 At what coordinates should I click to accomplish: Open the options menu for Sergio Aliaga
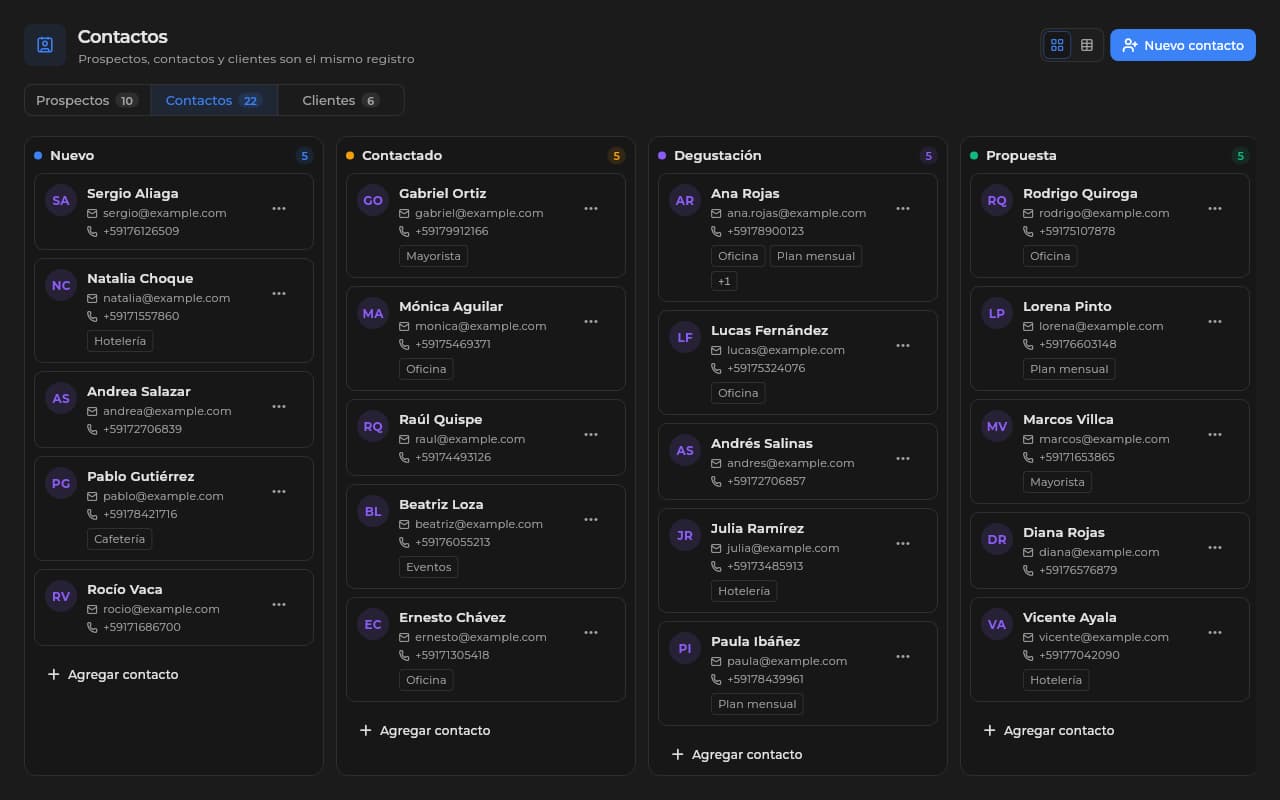click(279, 208)
